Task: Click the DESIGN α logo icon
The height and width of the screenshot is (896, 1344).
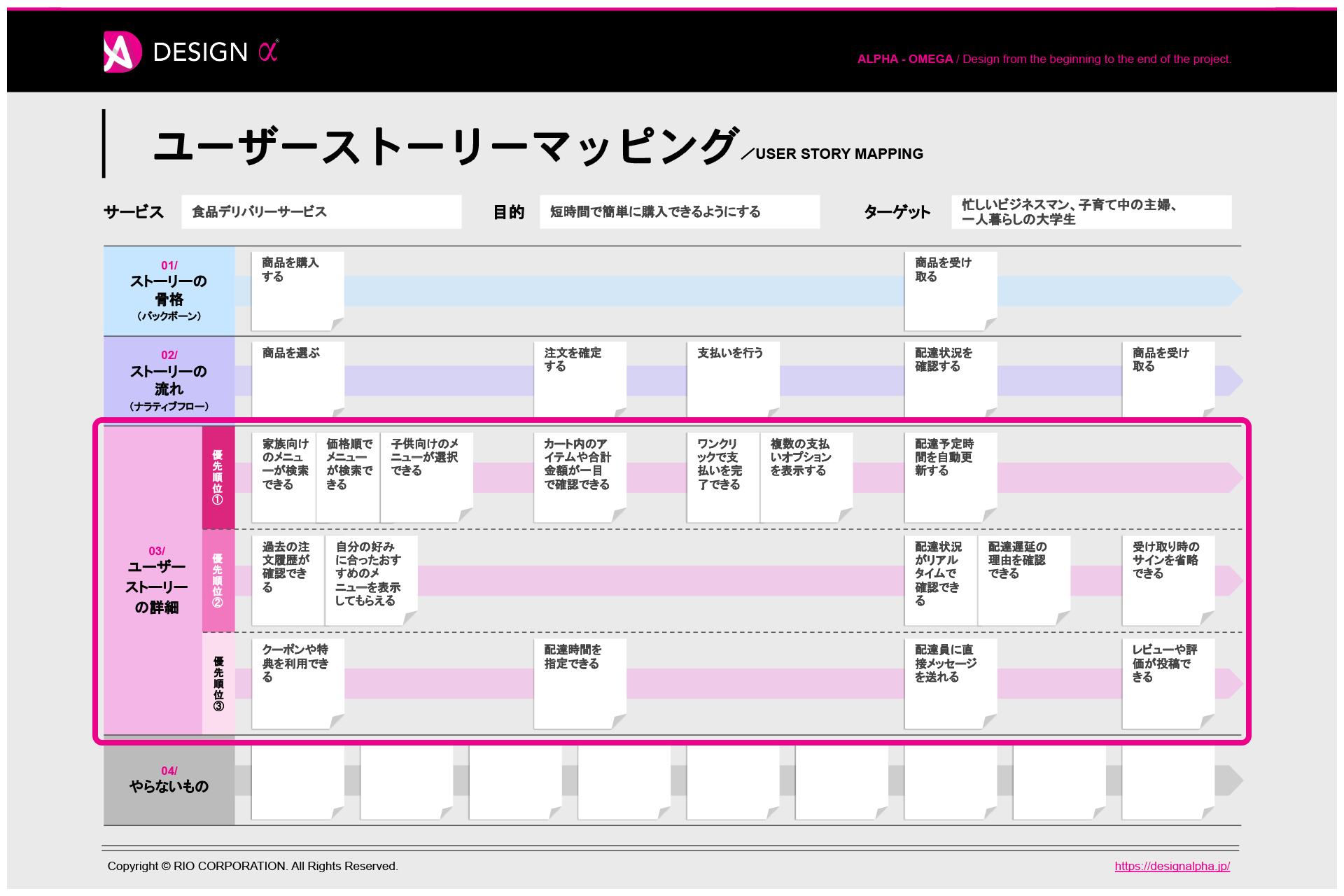Action: point(122,52)
